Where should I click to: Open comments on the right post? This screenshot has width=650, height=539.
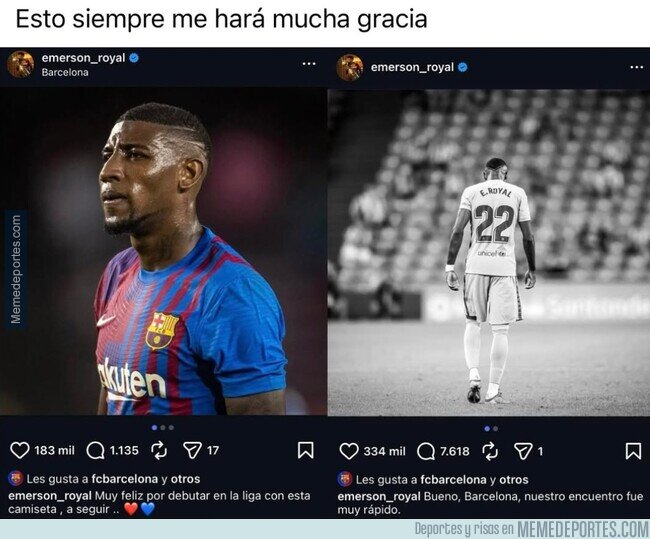click(x=426, y=451)
